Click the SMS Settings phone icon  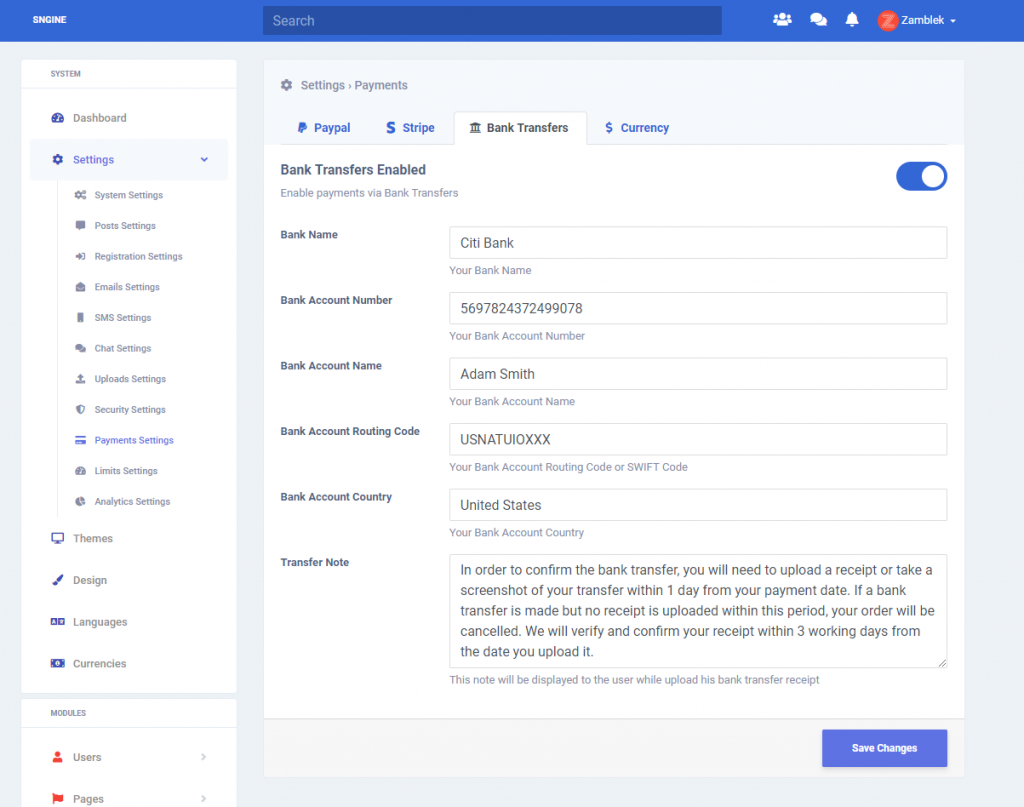tap(80, 317)
